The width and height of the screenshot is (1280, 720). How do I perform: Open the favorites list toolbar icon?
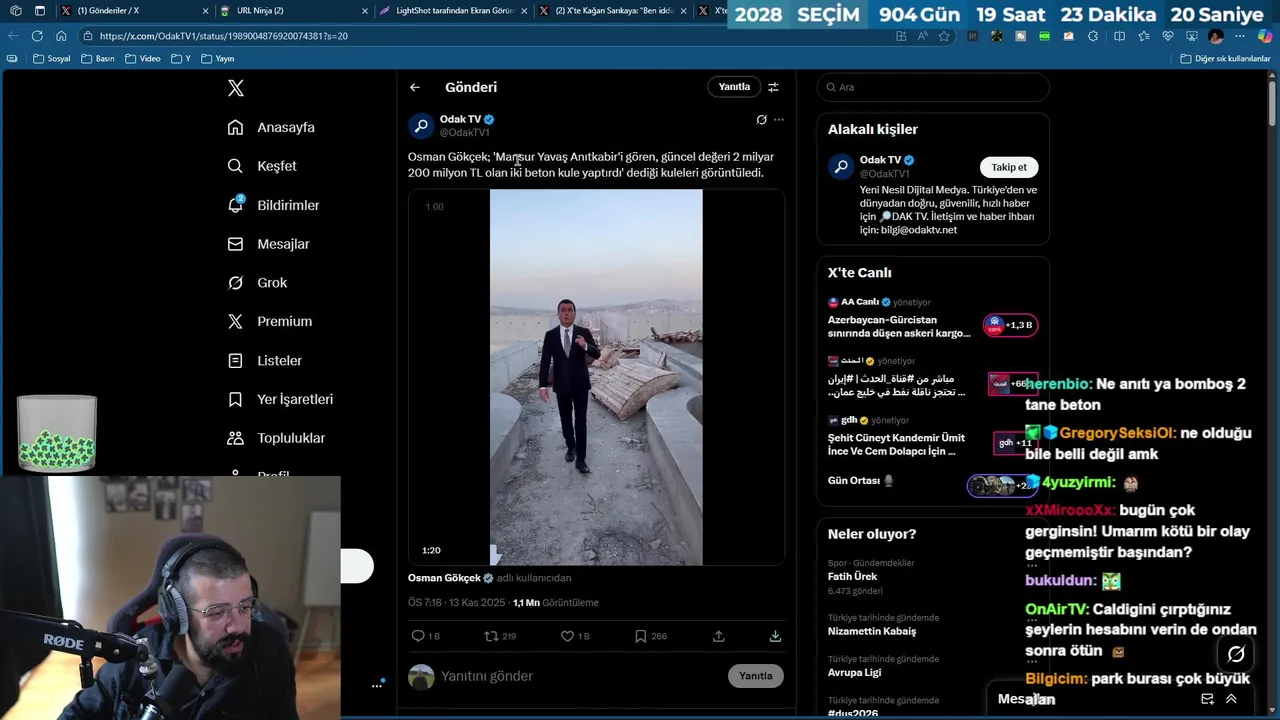1143,36
